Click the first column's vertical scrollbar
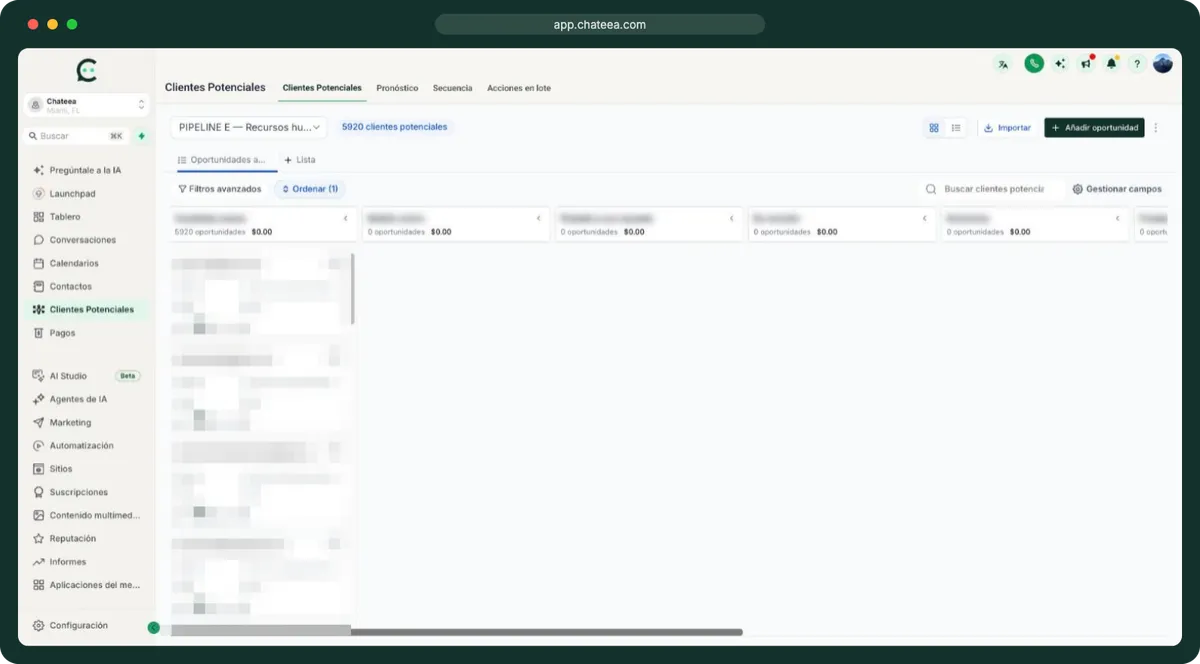The height and width of the screenshot is (664, 1200). click(353, 289)
